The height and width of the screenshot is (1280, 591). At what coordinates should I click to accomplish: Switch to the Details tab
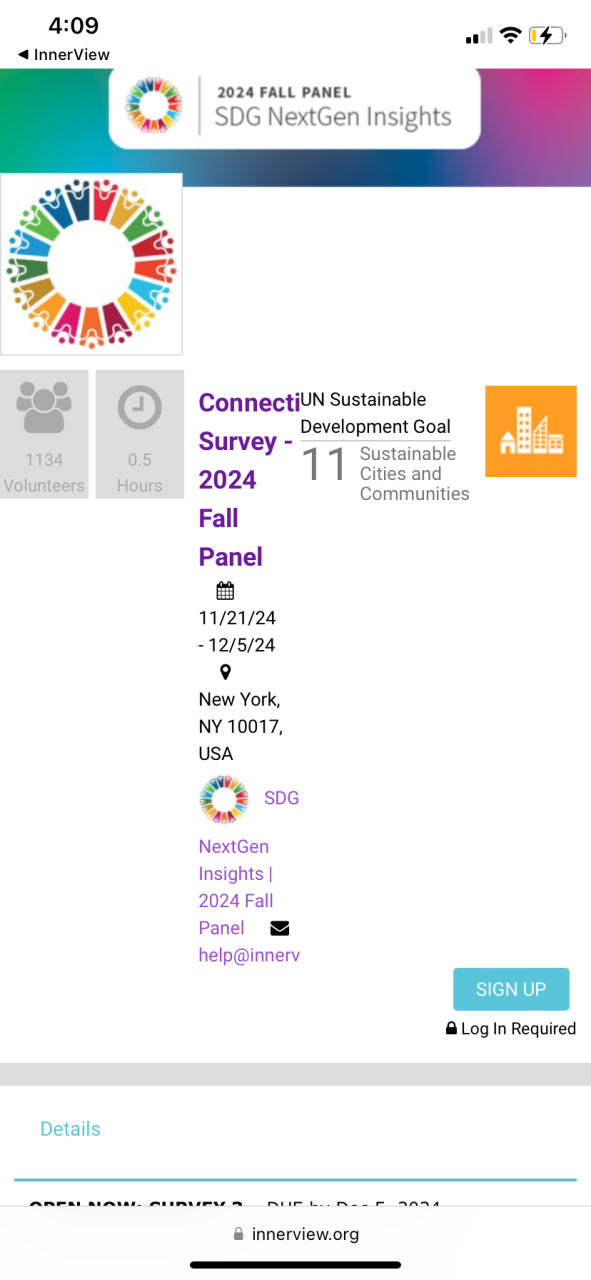coord(70,1128)
